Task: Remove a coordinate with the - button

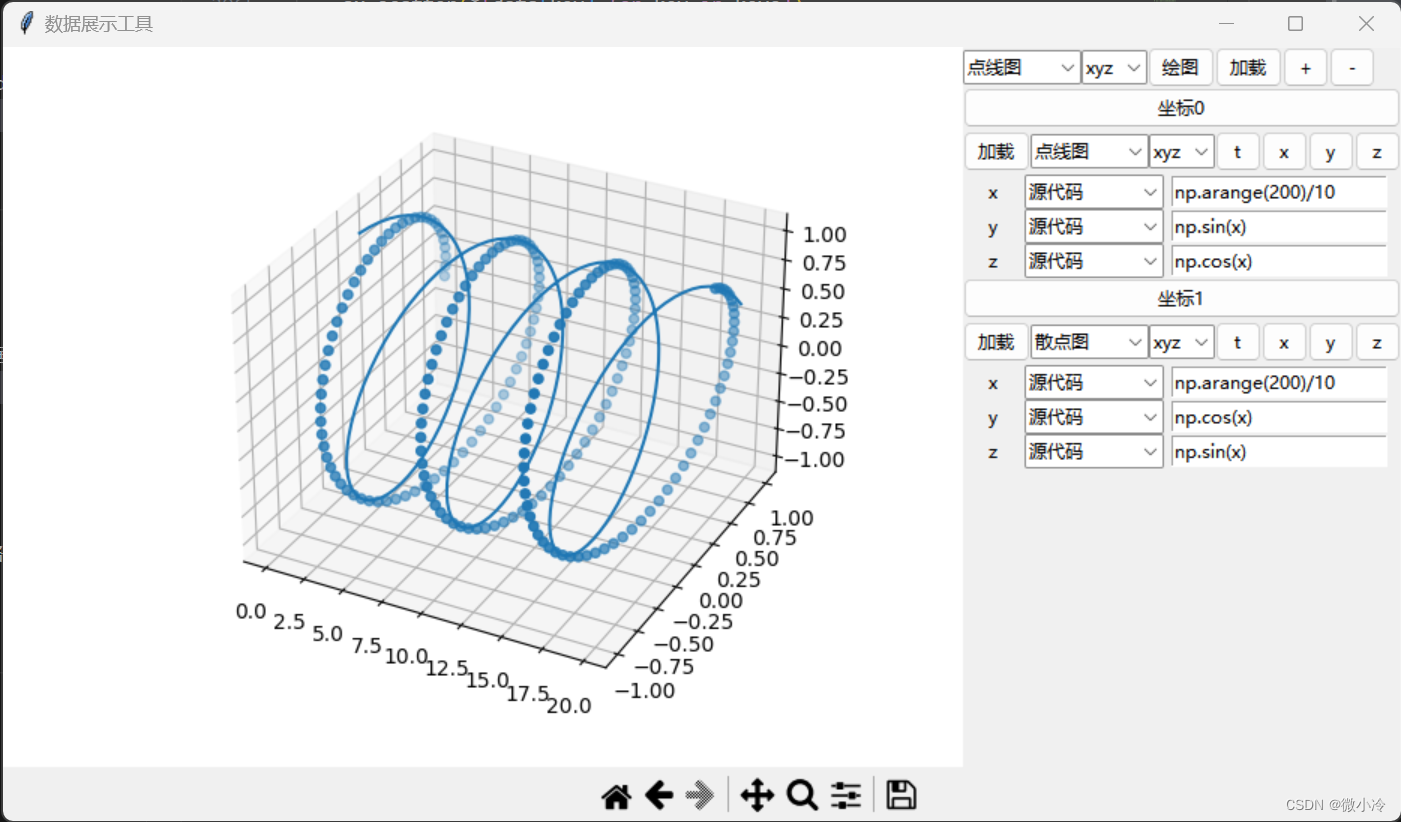Action: [x=1353, y=67]
